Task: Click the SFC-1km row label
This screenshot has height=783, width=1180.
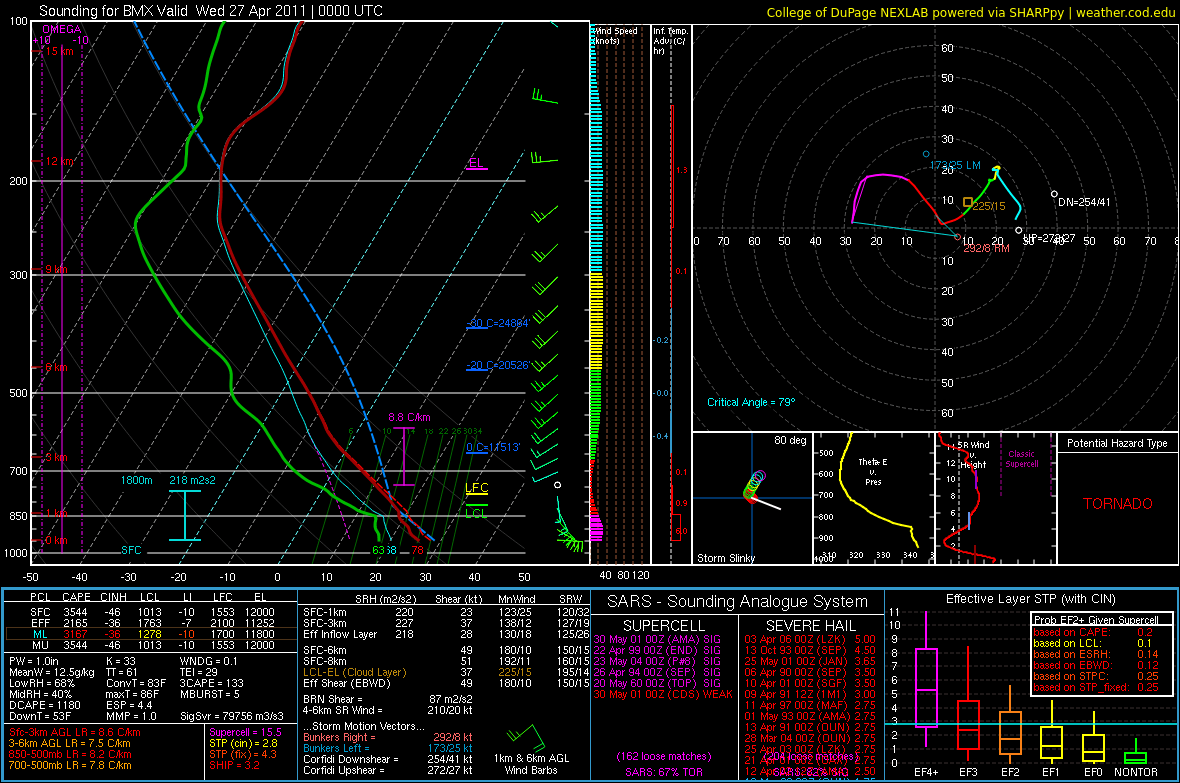Action: (325, 612)
